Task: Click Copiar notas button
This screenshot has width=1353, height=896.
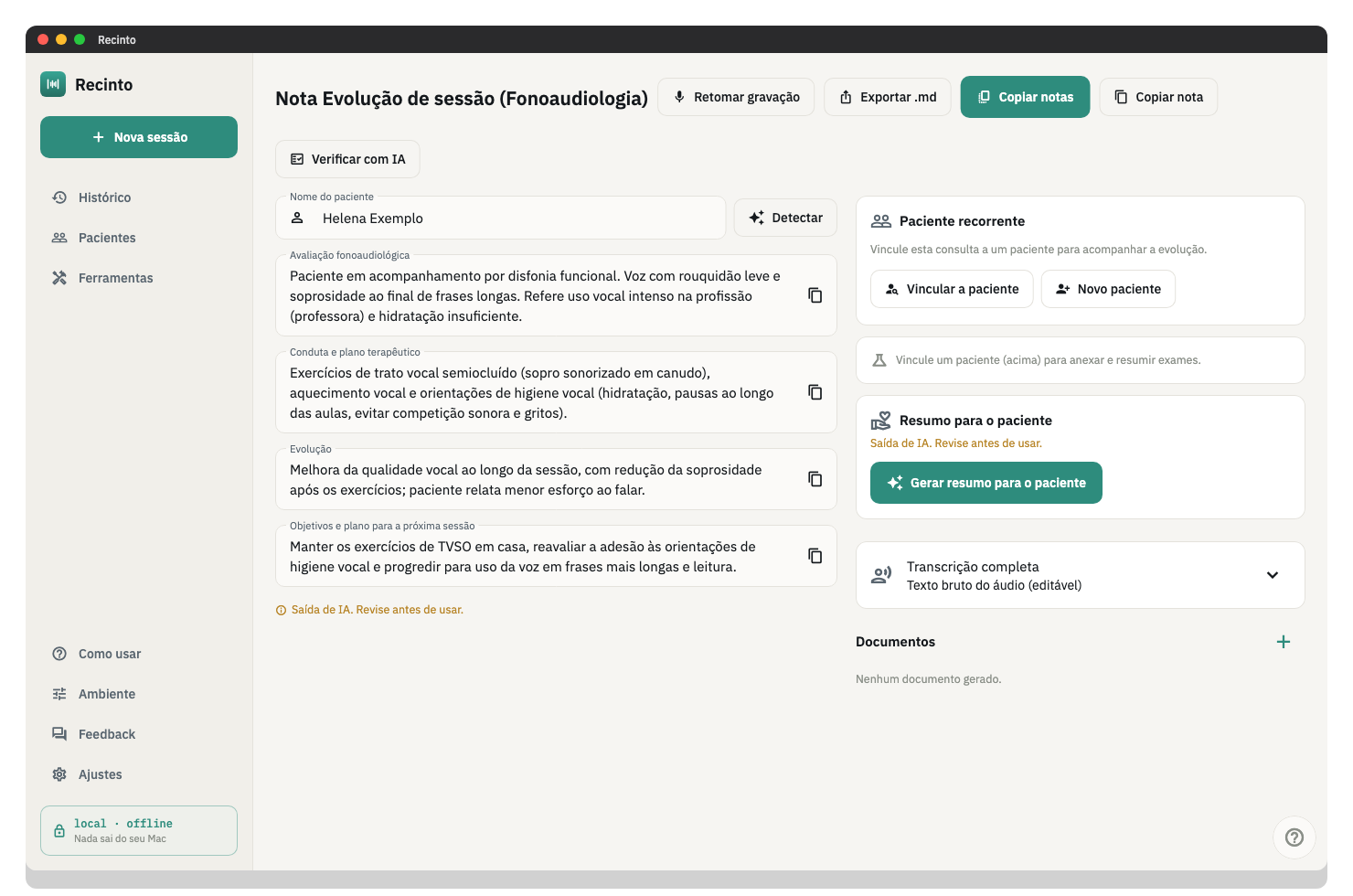Action: [x=1025, y=97]
